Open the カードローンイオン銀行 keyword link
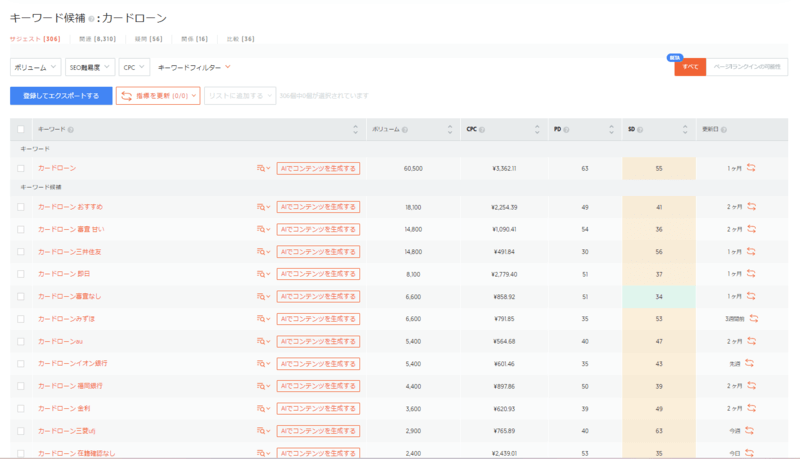Viewport: 800px width, 459px height. (72, 363)
